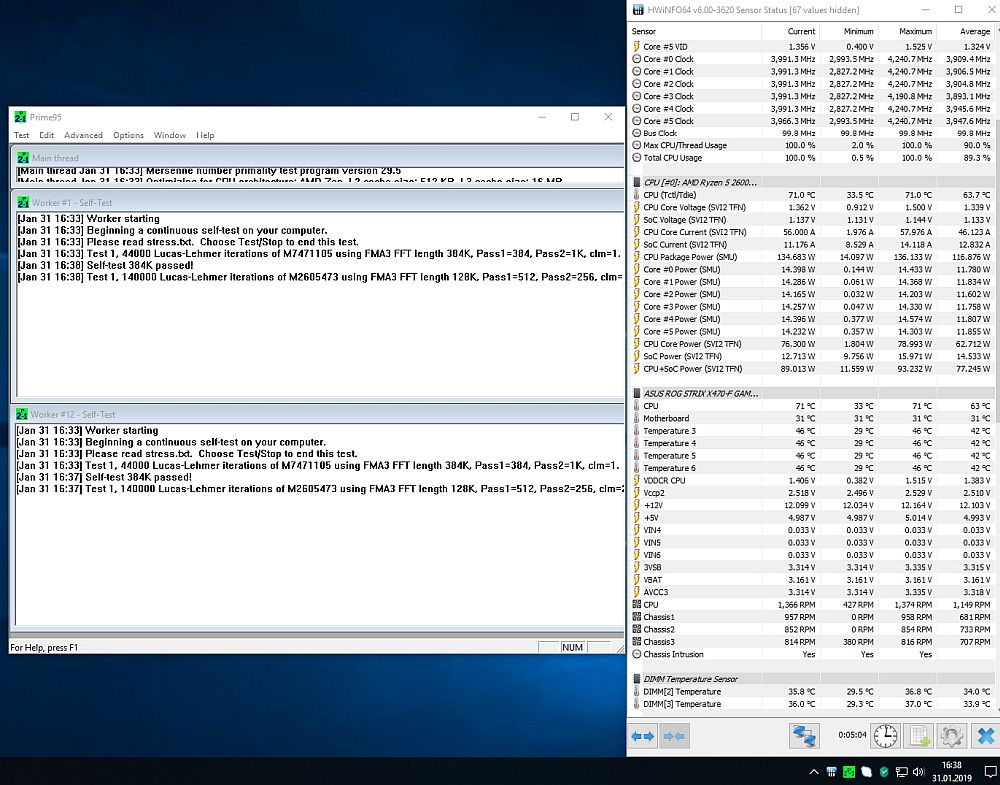Select the Core #0 Clock sensor row
Viewport: 1000px width, 785px height.
(x=811, y=59)
